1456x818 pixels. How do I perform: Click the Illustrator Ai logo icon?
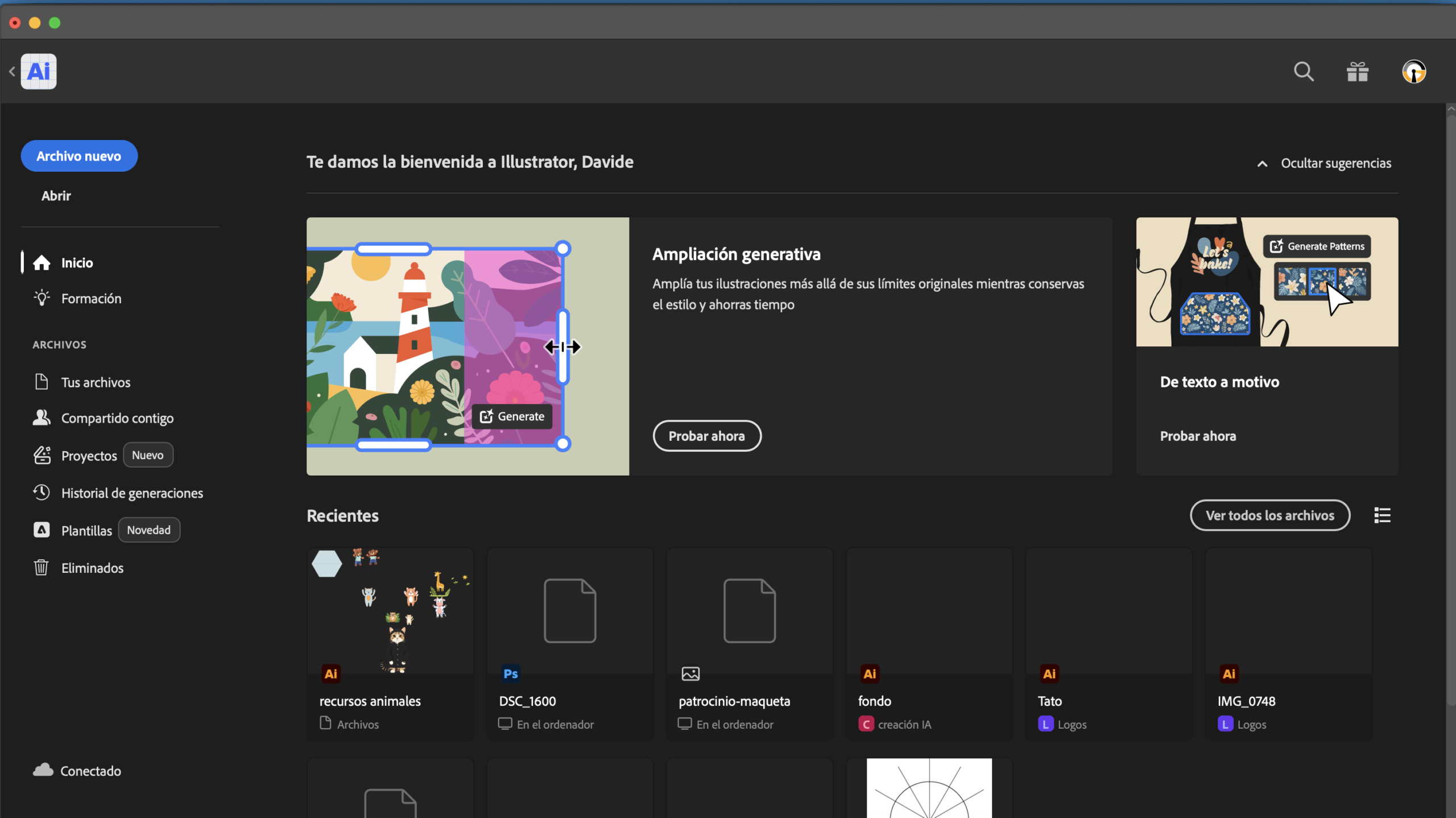(x=39, y=72)
